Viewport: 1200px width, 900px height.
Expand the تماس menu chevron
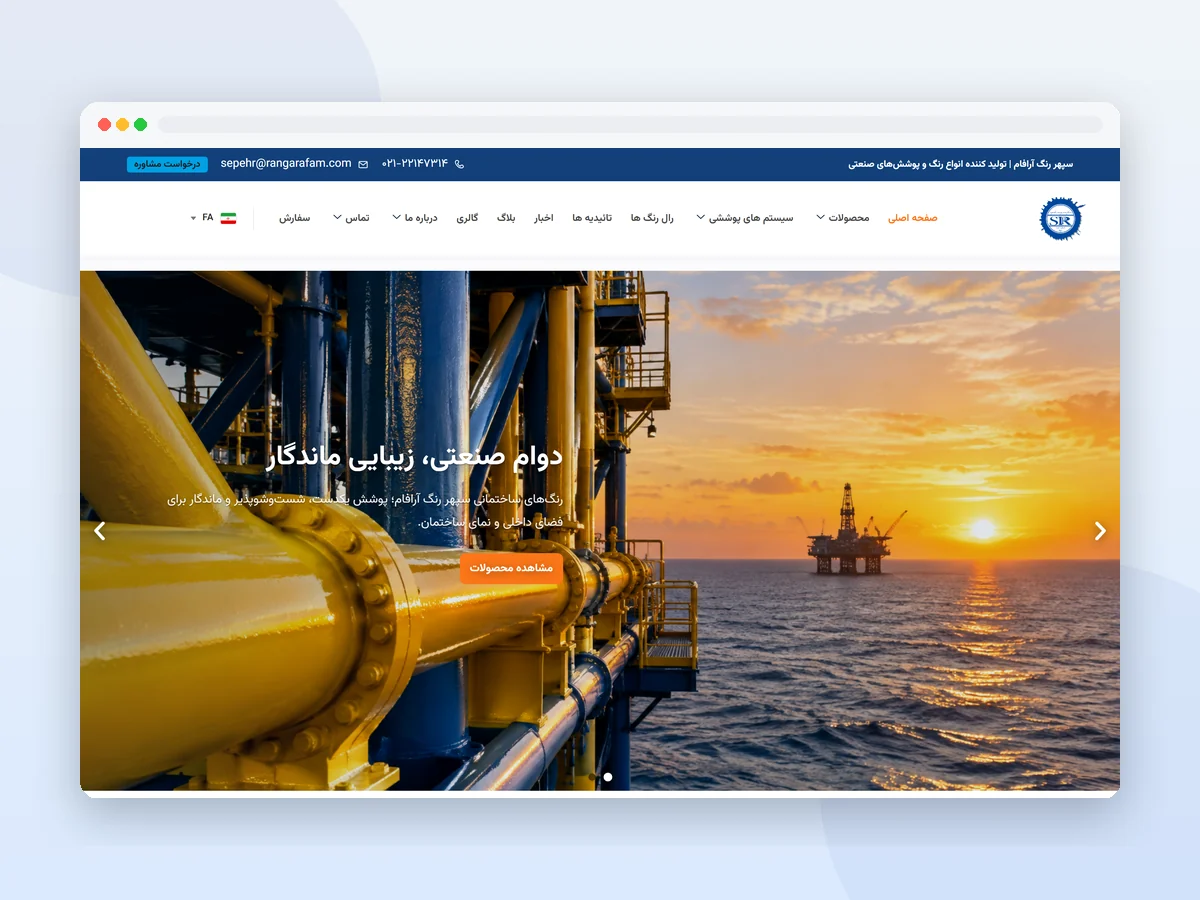pos(337,218)
